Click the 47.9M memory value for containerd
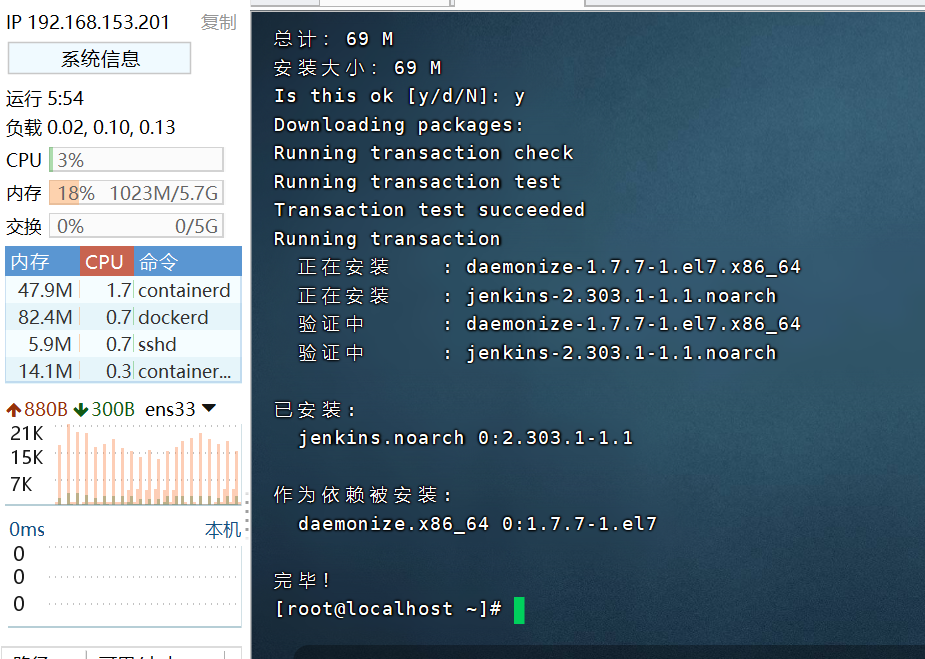Screen dimensions: 925x659 pyautogui.click(x=45, y=290)
